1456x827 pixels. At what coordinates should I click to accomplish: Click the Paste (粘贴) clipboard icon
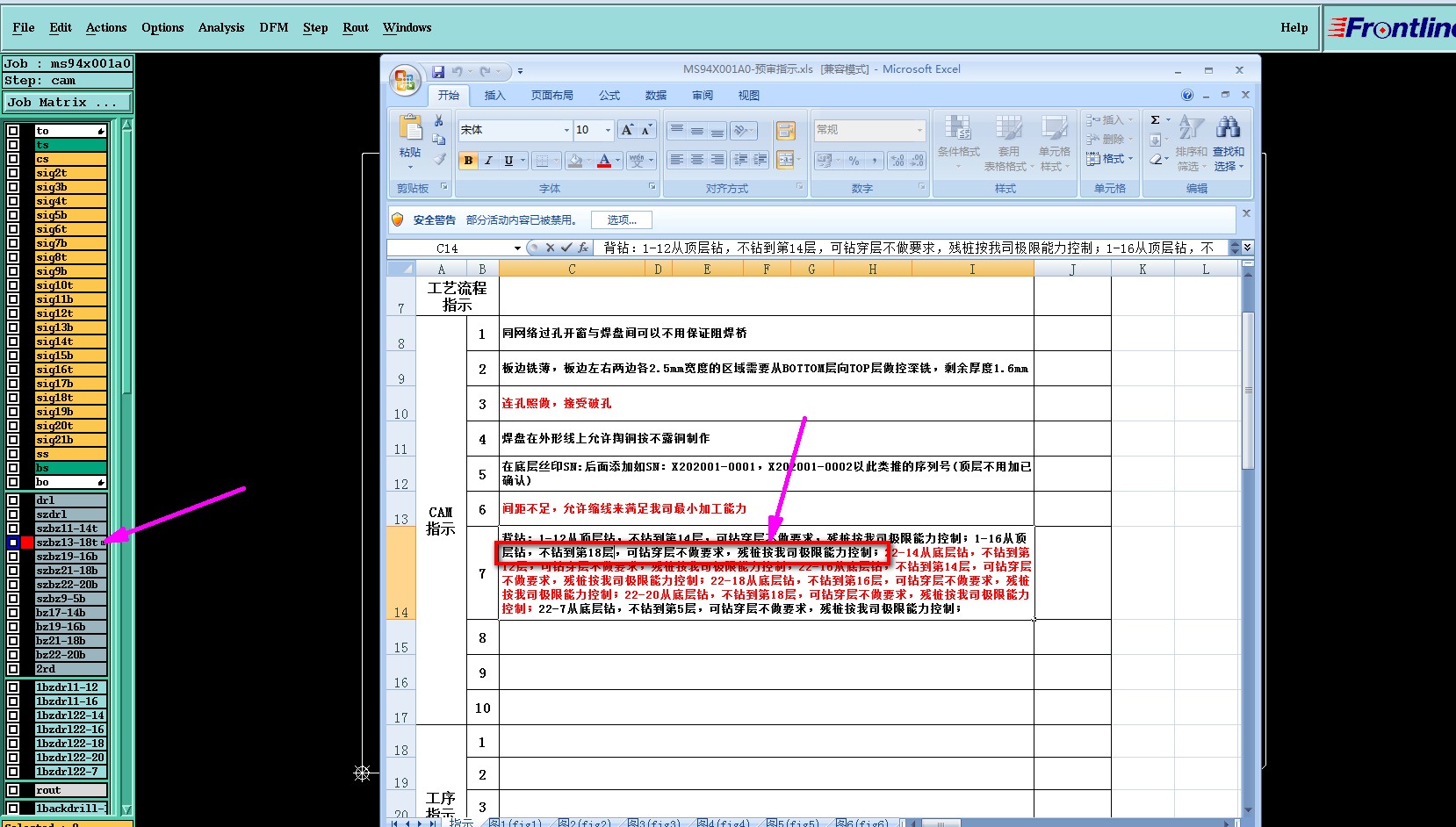410,127
